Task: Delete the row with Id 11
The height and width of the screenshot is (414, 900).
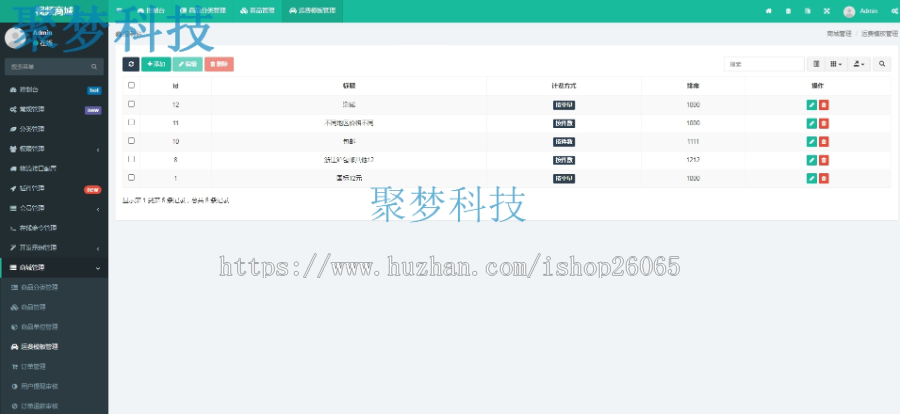Action: pyautogui.click(x=824, y=123)
